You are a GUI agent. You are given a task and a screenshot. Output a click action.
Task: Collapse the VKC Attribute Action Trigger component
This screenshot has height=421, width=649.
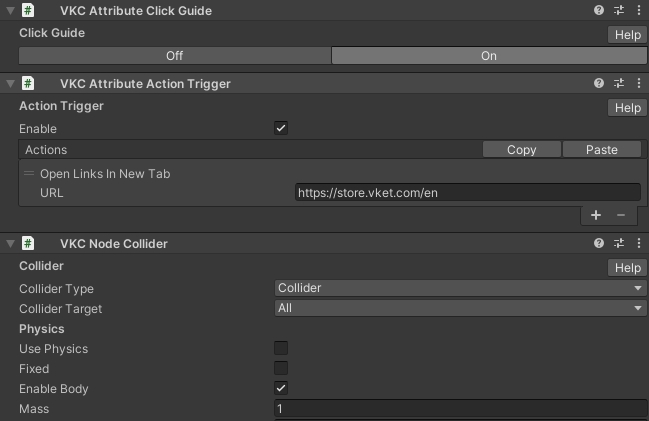[10, 84]
